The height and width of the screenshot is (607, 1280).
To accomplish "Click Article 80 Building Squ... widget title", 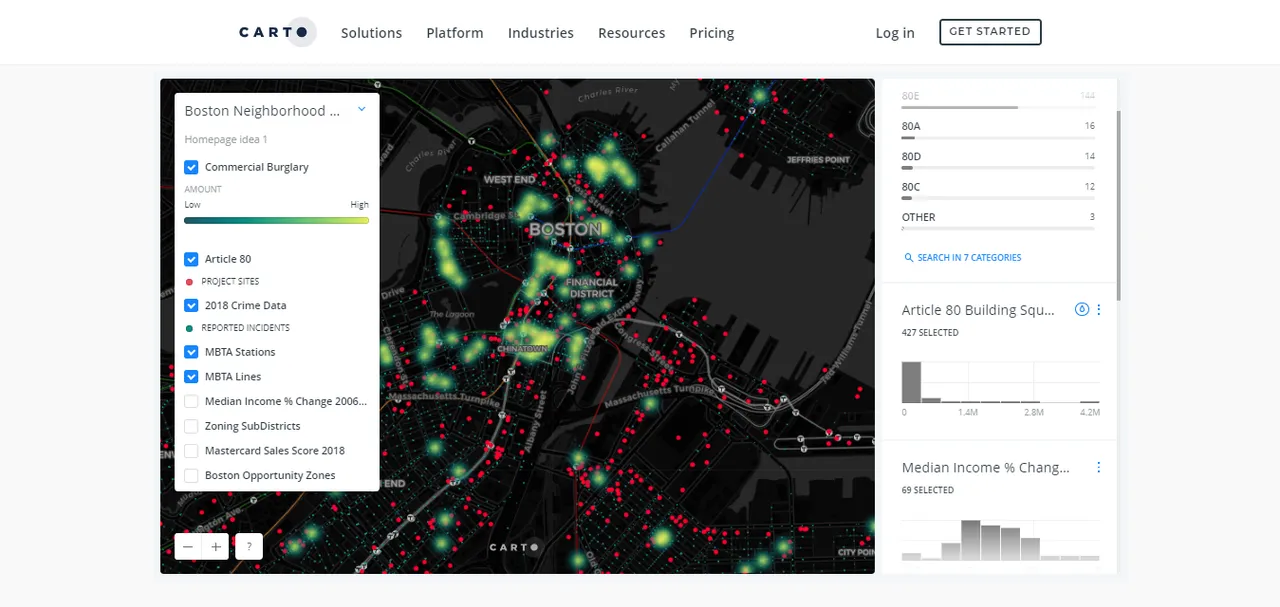I will (978, 310).
